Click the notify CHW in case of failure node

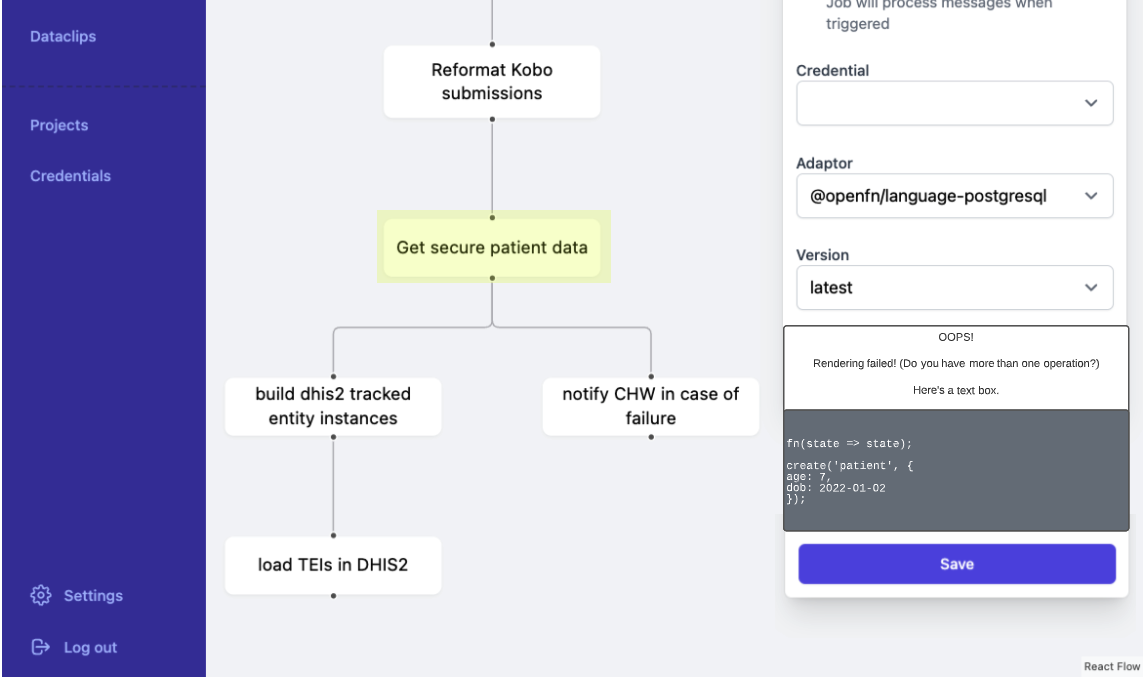coord(650,406)
